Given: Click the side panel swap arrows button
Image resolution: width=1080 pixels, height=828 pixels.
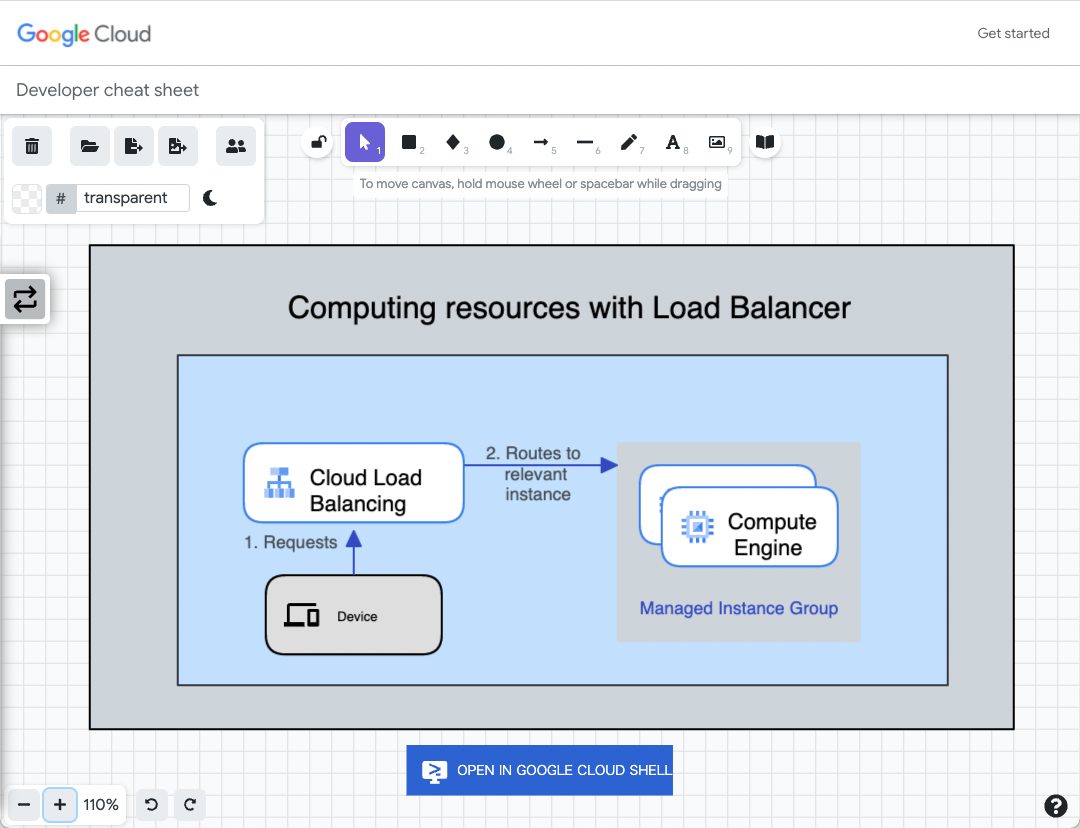Looking at the screenshot, I should [x=25, y=299].
